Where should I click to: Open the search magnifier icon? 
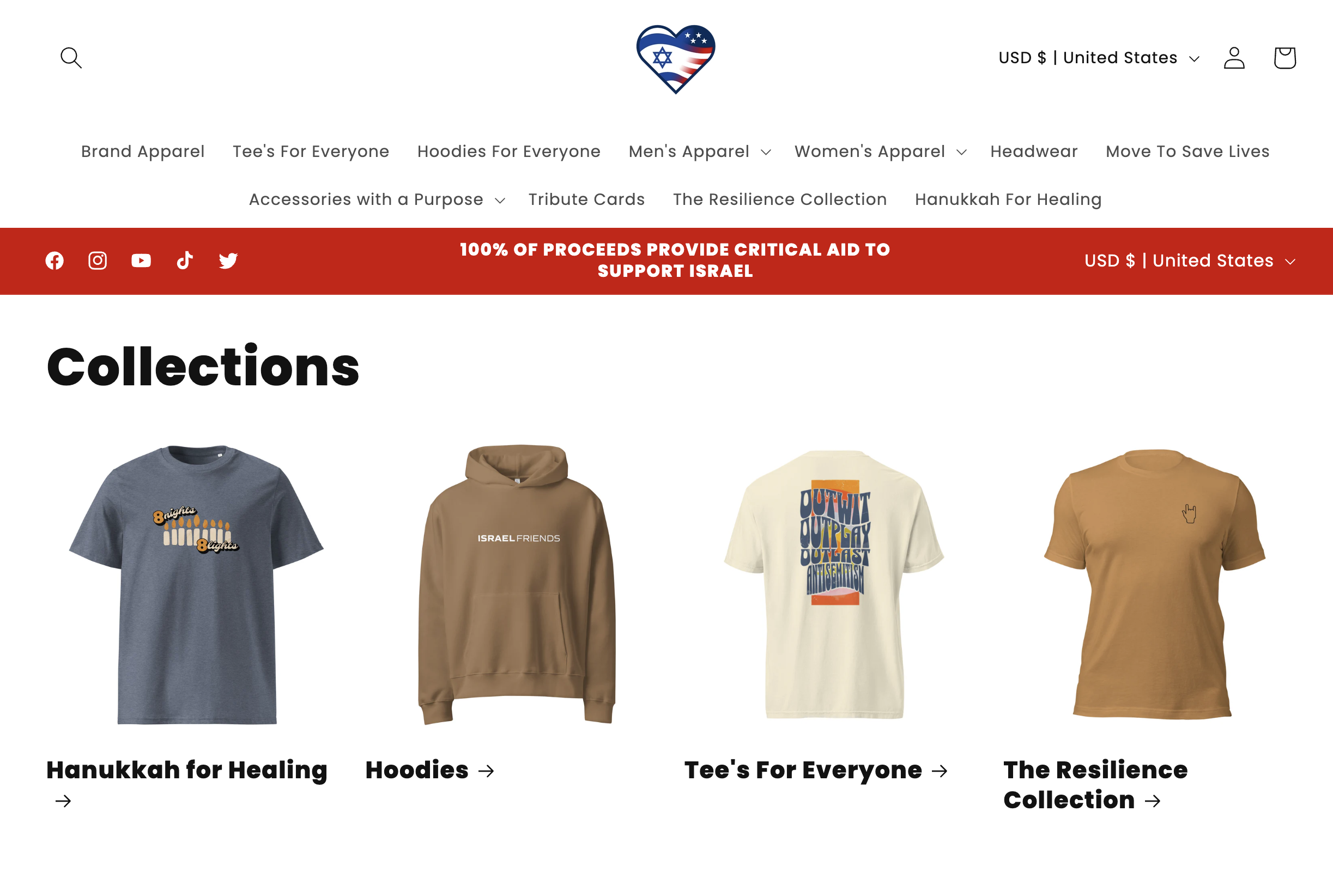click(x=71, y=58)
